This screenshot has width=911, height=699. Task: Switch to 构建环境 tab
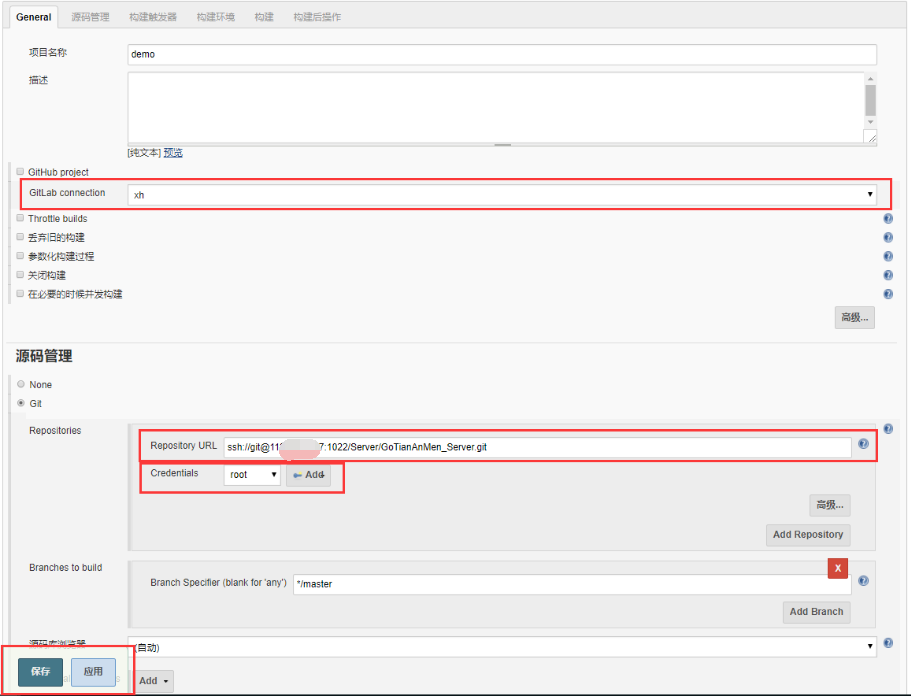click(216, 17)
